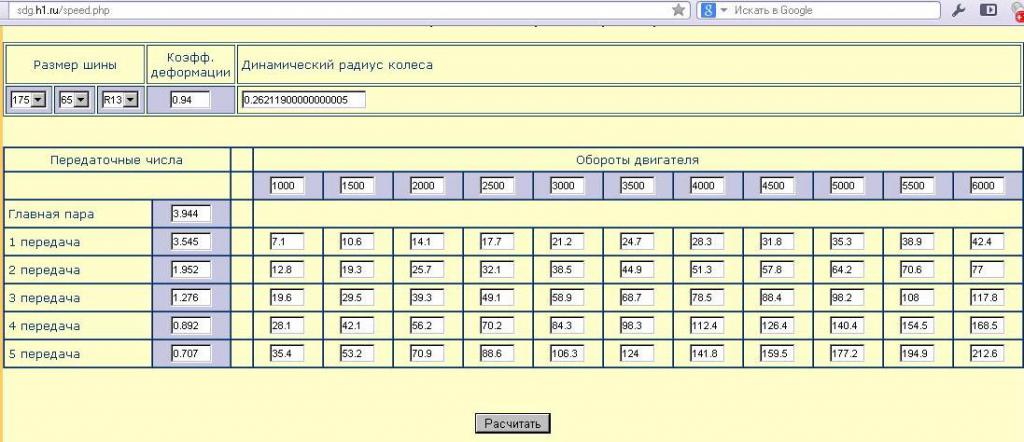Image resolution: width=1024 pixels, height=442 pixels.
Task: Click the extension icon with red badge
Action: tap(1017, 11)
